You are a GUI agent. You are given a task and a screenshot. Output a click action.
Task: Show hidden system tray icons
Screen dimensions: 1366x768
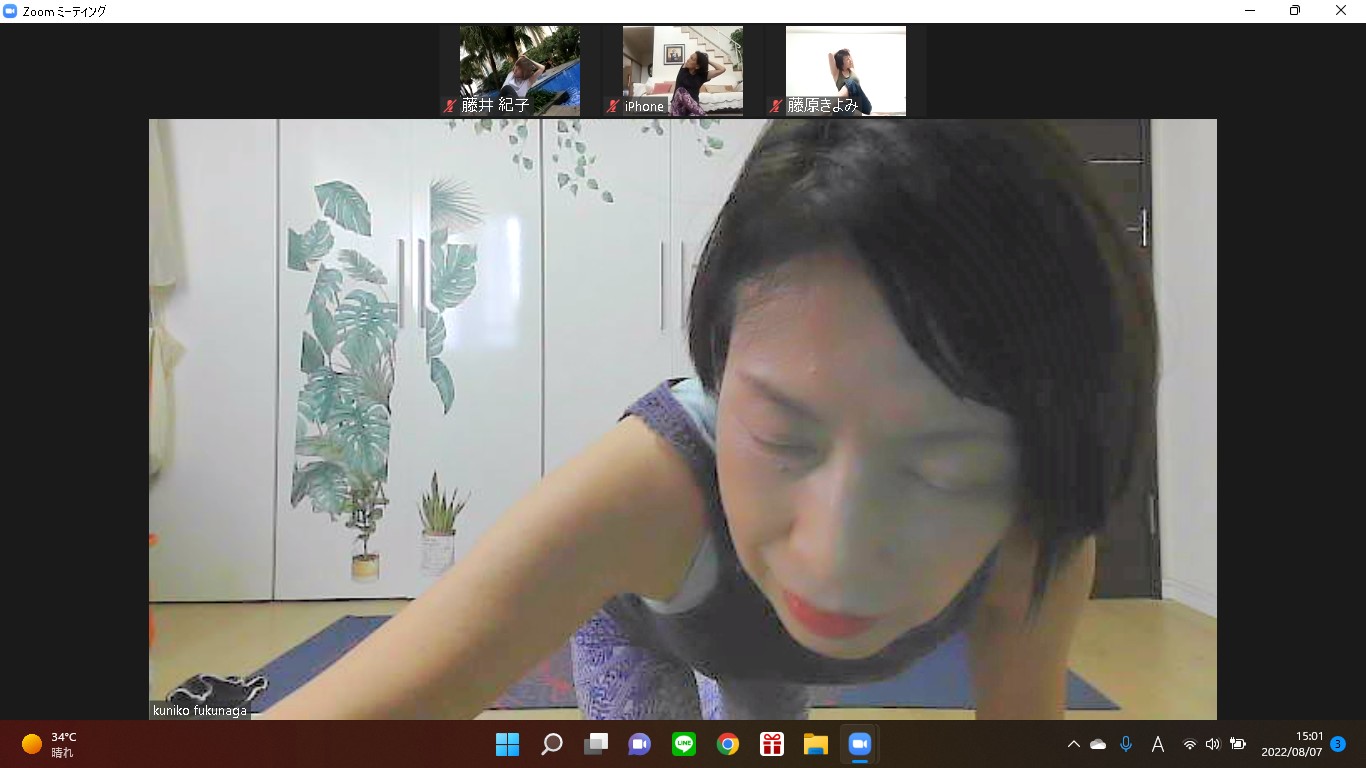1074,744
